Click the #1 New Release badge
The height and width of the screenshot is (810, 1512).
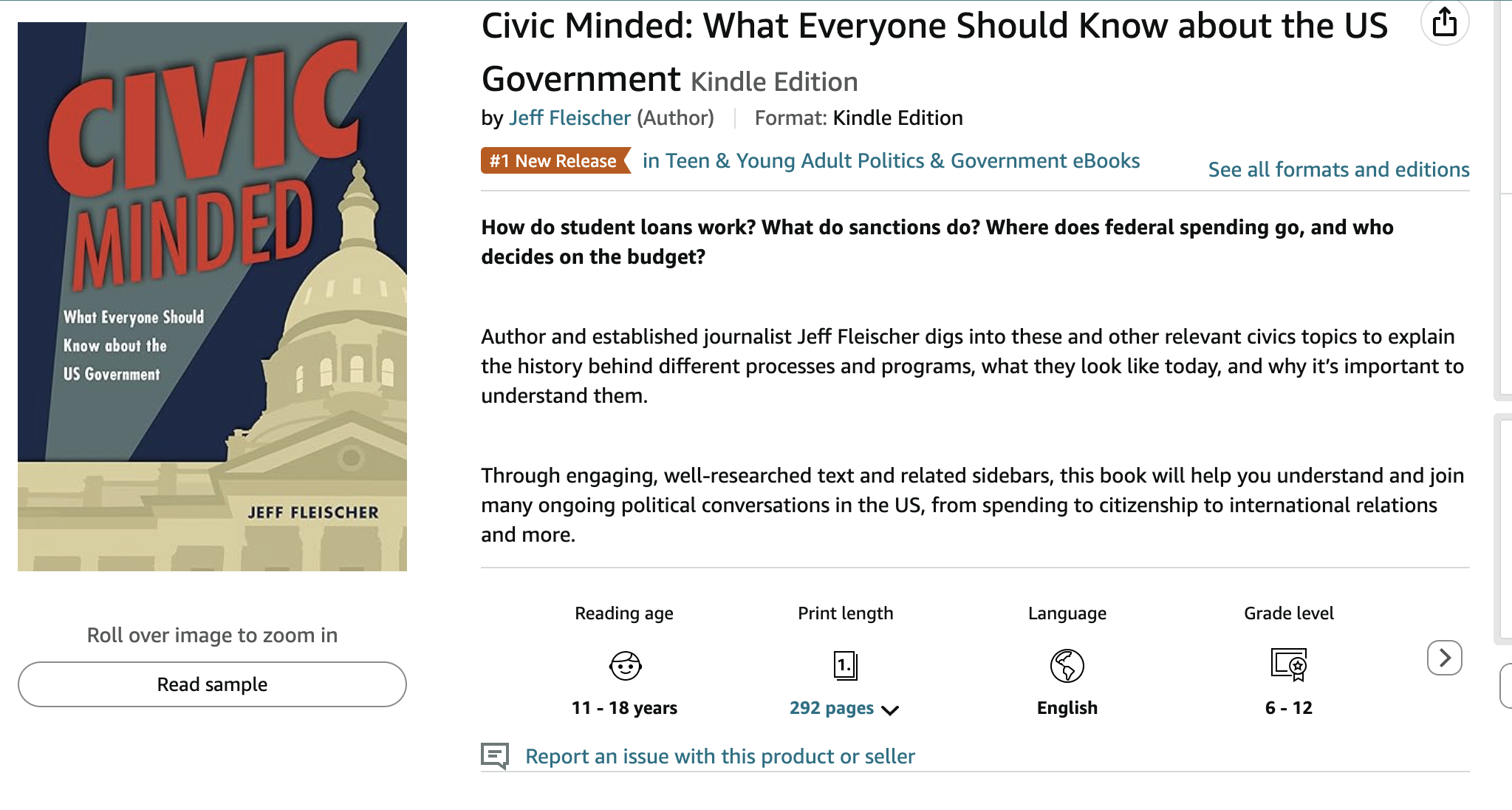(554, 161)
